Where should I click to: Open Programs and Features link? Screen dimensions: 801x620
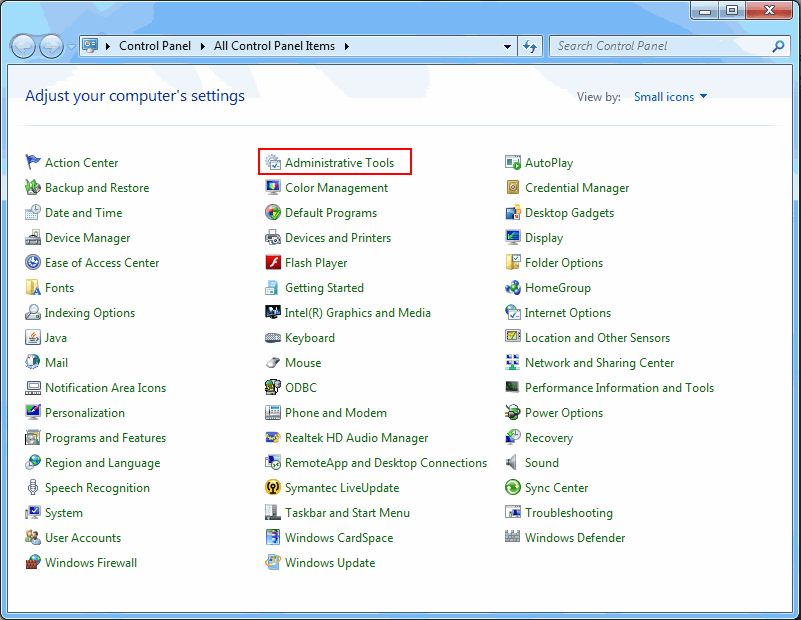(x=105, y=438)
